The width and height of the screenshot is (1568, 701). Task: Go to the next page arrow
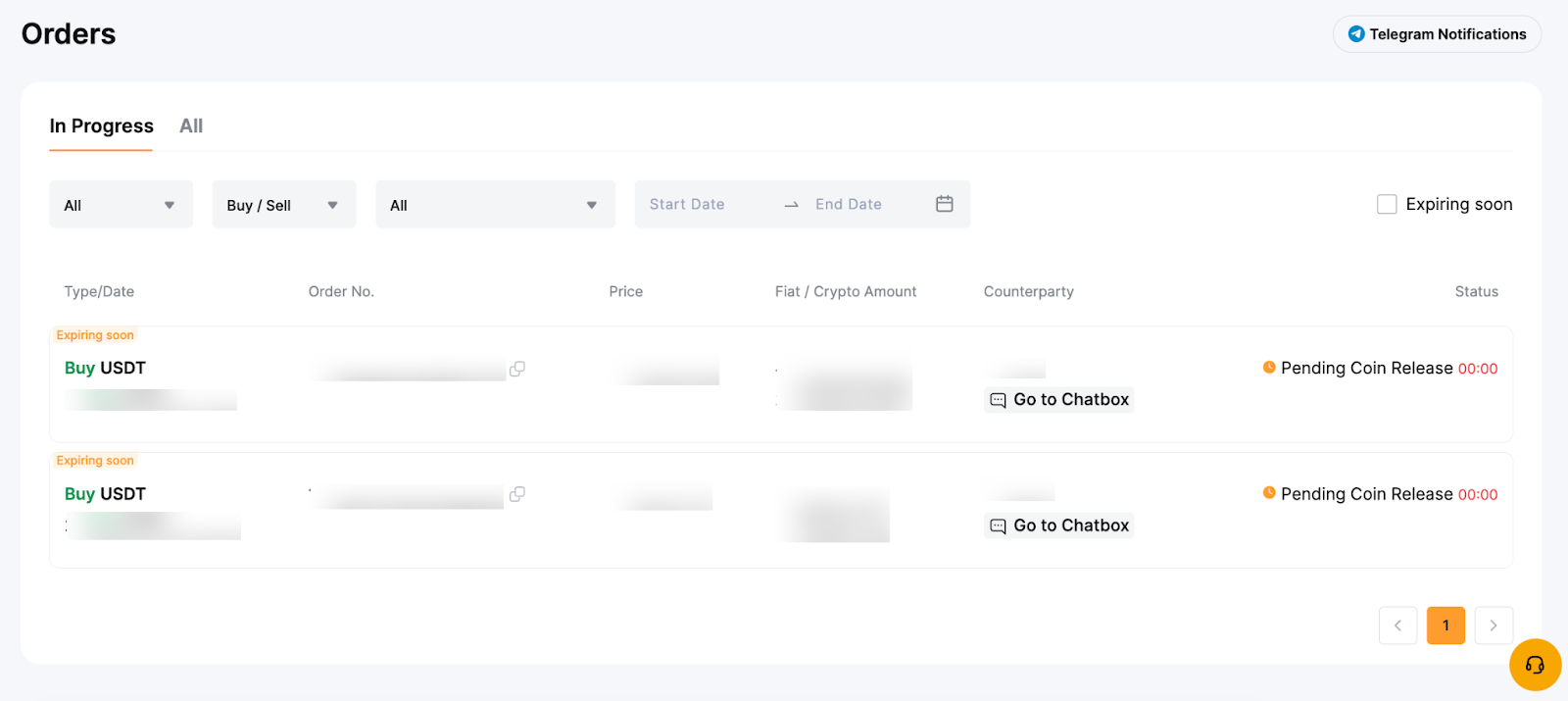pos(1493,626)
